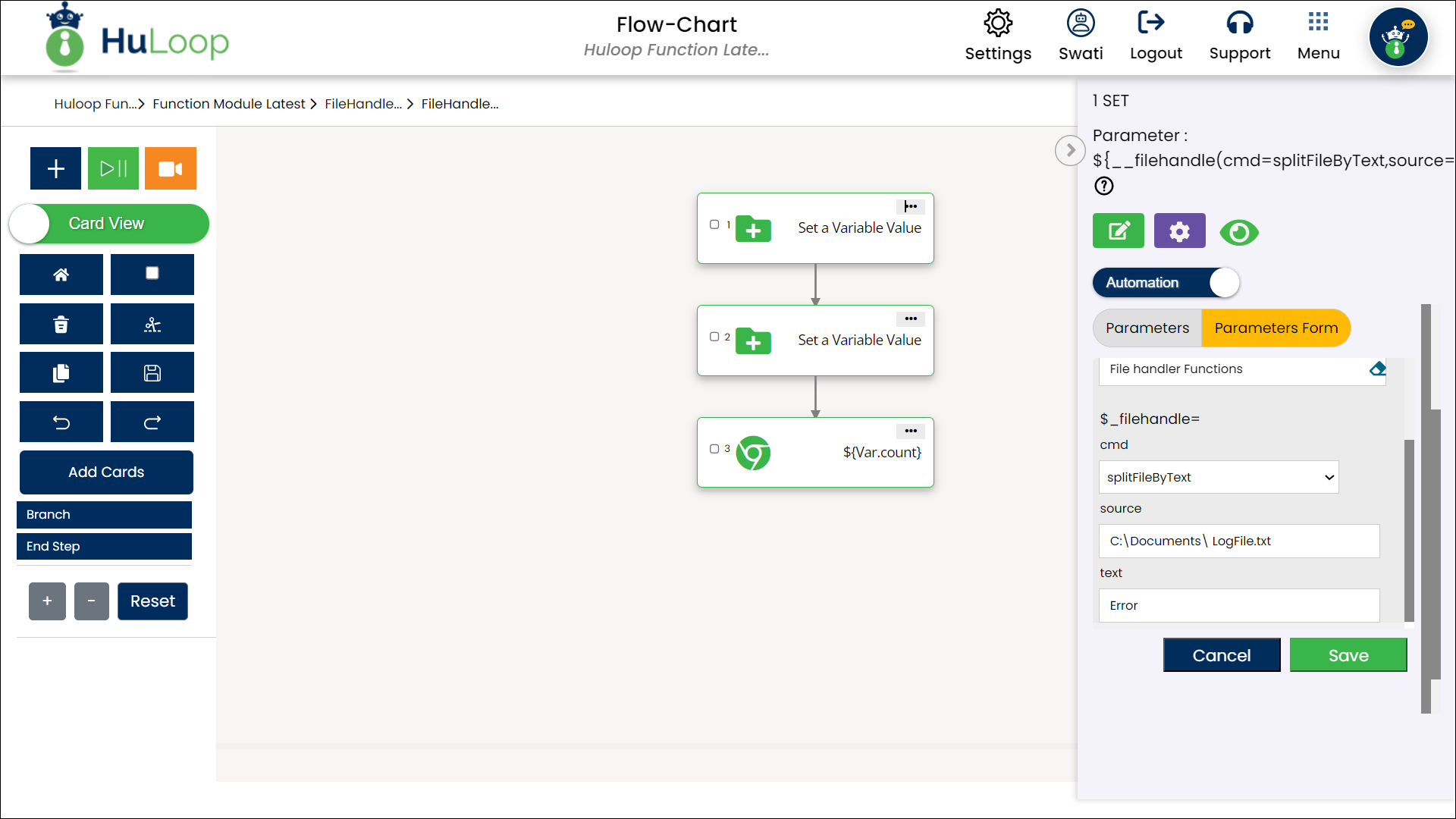Click the green folder icon on card 1
The width and height of the screenshot is (1456, 819).
pos(753,229)
